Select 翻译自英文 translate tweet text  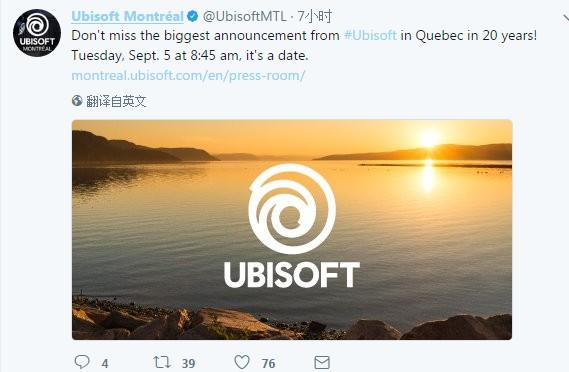coord(116,101)
